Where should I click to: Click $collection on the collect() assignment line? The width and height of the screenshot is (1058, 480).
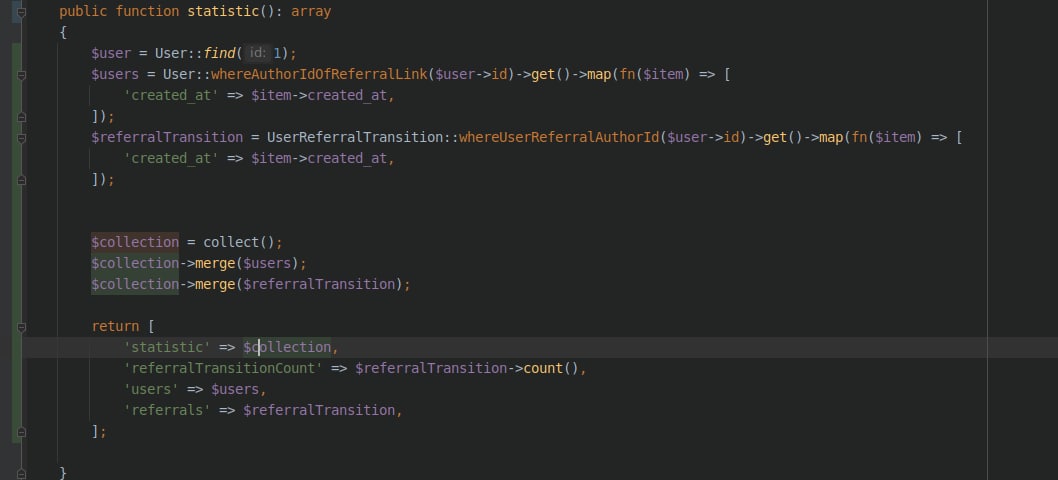[135, 242]
